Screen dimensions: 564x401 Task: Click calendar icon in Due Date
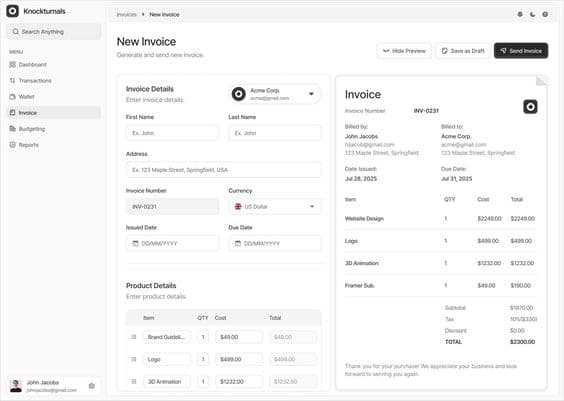tap(238, 243)
